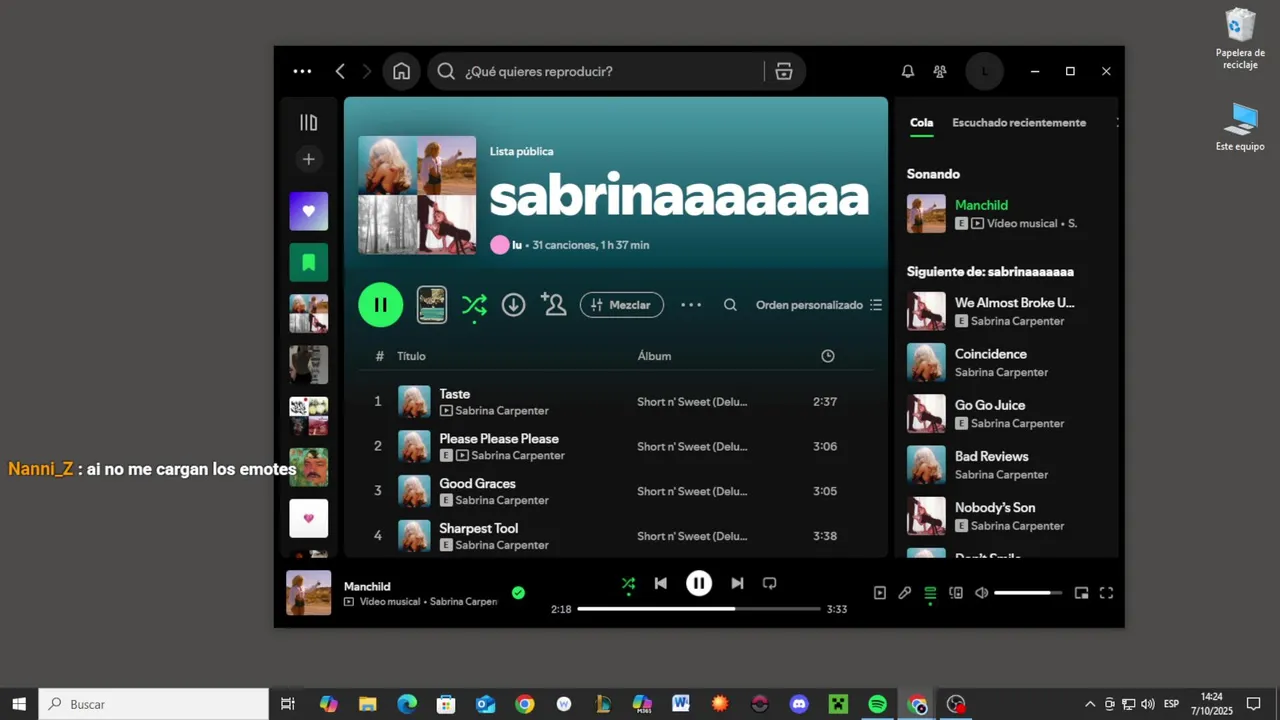This screenshot has width=1280, height=720.
Task: Open Friend Activity icon
Action: coord(940,71)
